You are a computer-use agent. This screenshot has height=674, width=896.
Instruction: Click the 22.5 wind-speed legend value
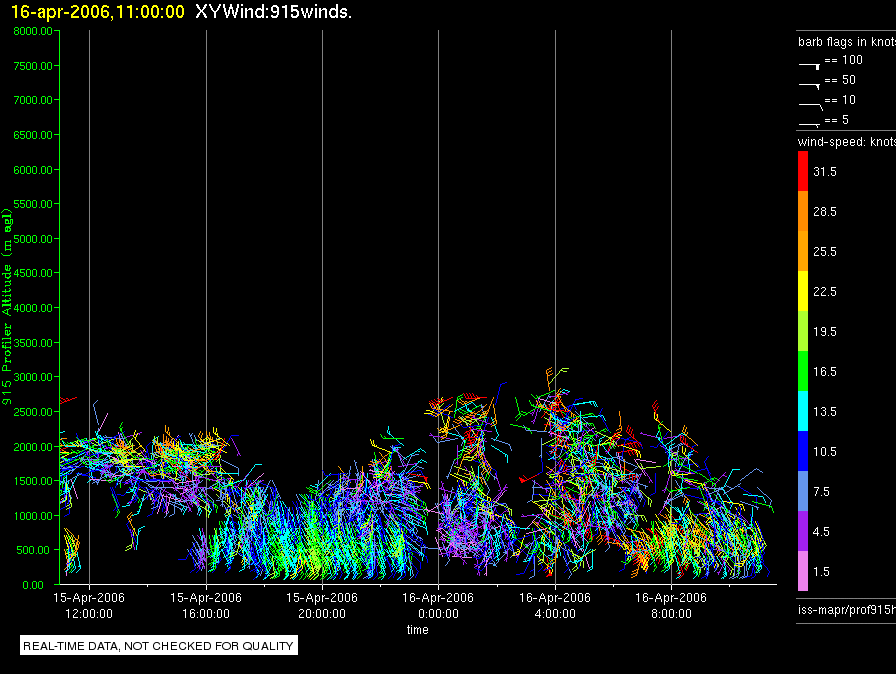point(825,291)
